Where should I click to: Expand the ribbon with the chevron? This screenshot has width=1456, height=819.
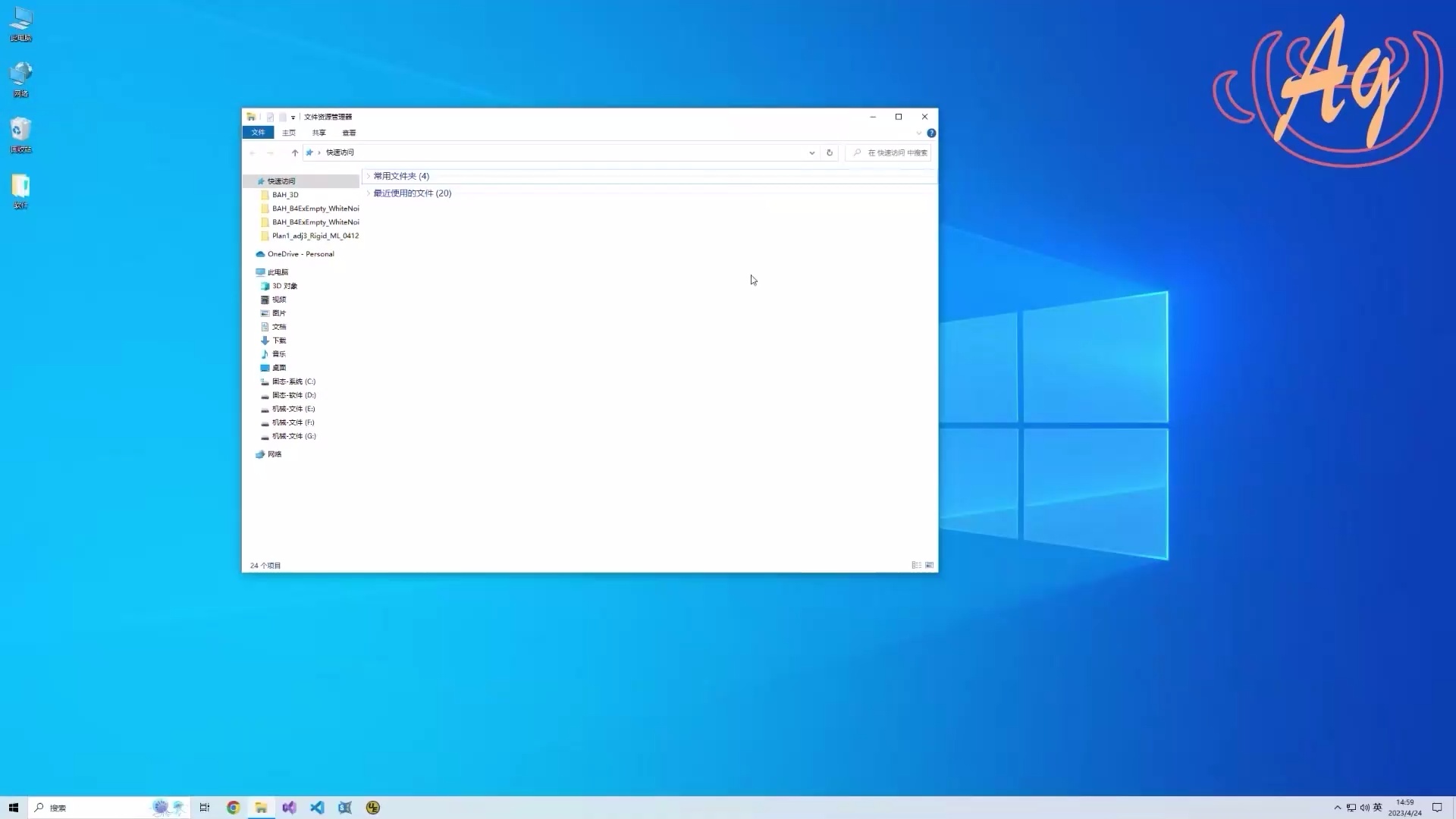click(918, 133)
